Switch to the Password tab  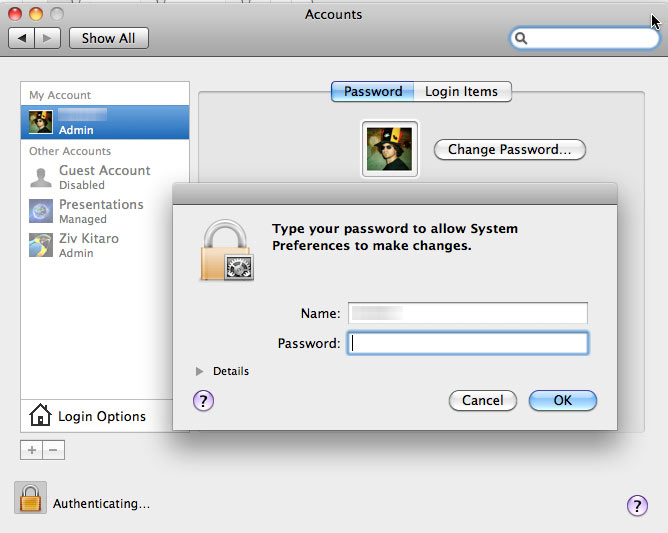[x=372, y=91]
